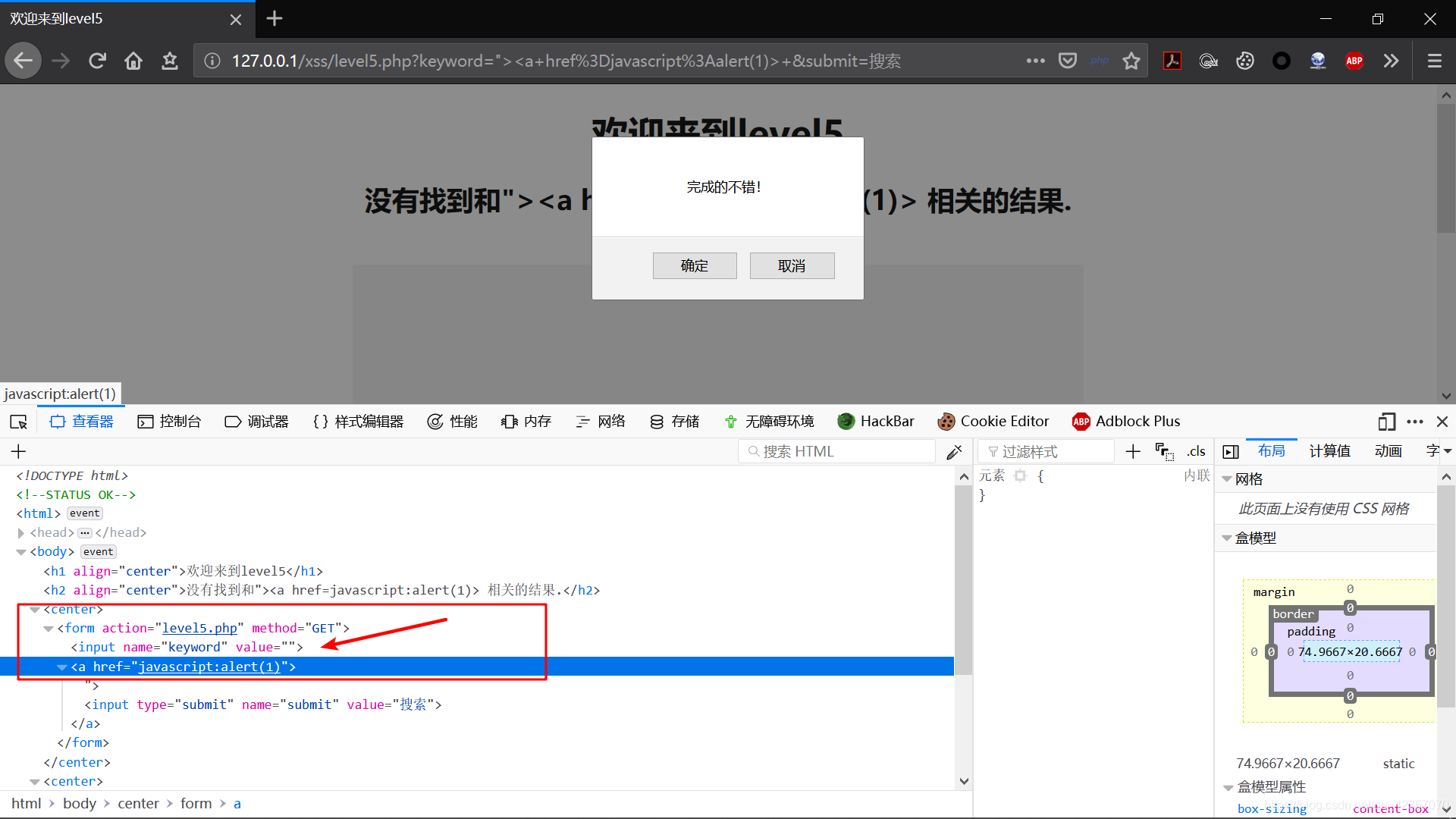Open the Adblock Plus toolbar icon
Screen dimensions: 1456x819
tap(1354, 61)
